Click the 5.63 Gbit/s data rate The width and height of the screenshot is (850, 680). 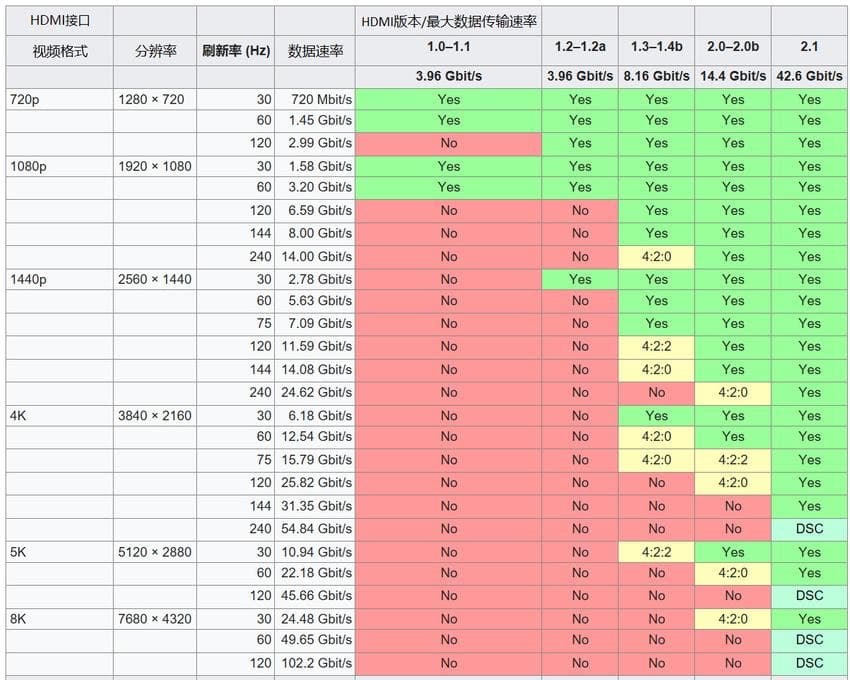(315, 300)
